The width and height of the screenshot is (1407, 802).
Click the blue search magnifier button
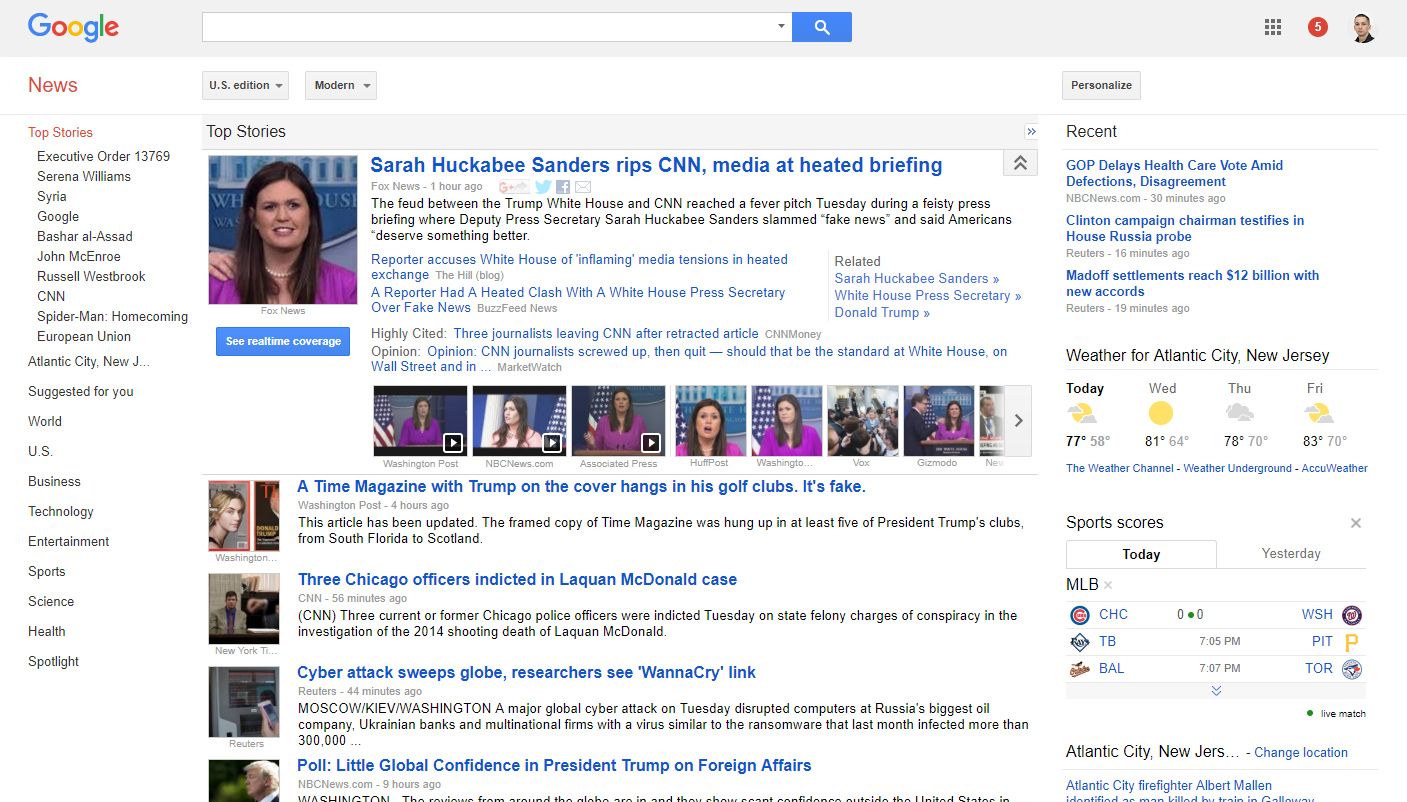pos(822,27)
